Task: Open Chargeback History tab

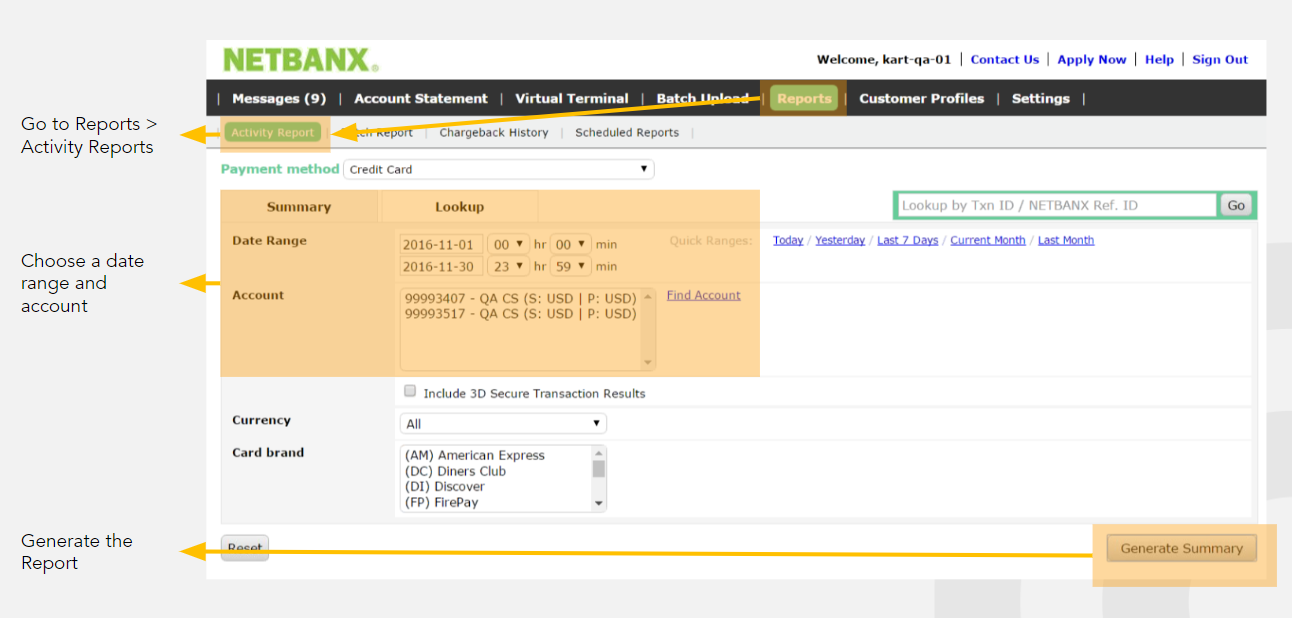Action: [x=493, y=132]
